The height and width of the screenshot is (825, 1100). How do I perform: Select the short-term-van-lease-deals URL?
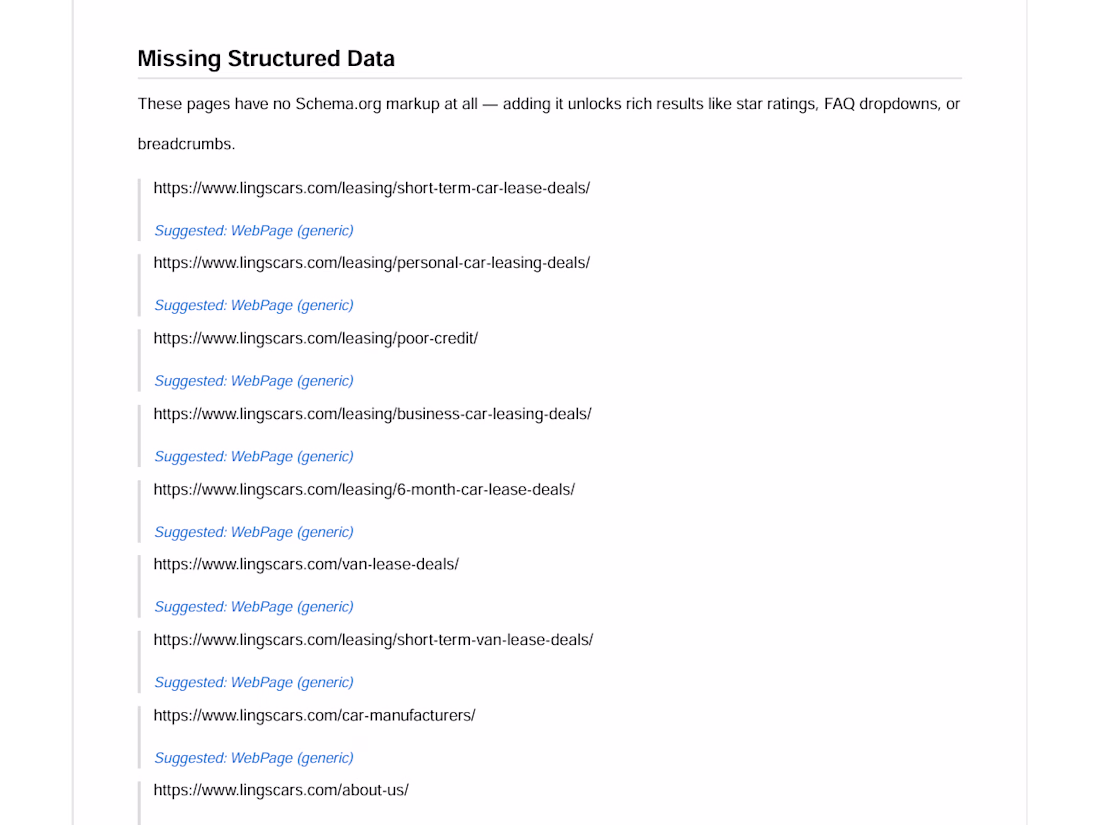373,640
